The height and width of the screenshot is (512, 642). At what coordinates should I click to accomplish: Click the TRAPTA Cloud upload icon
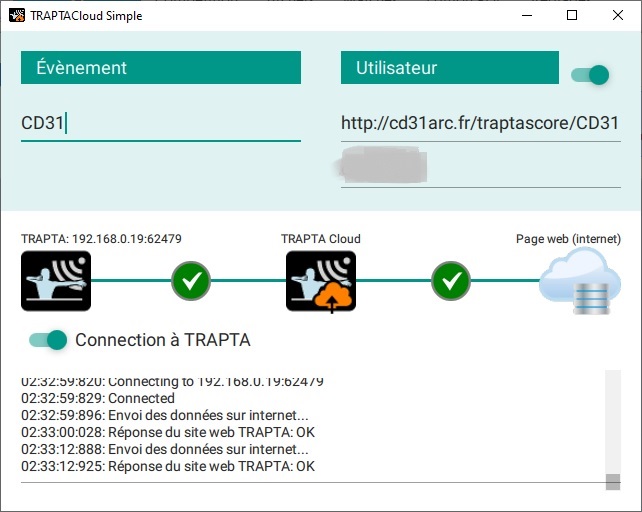(x=321, y=281)
